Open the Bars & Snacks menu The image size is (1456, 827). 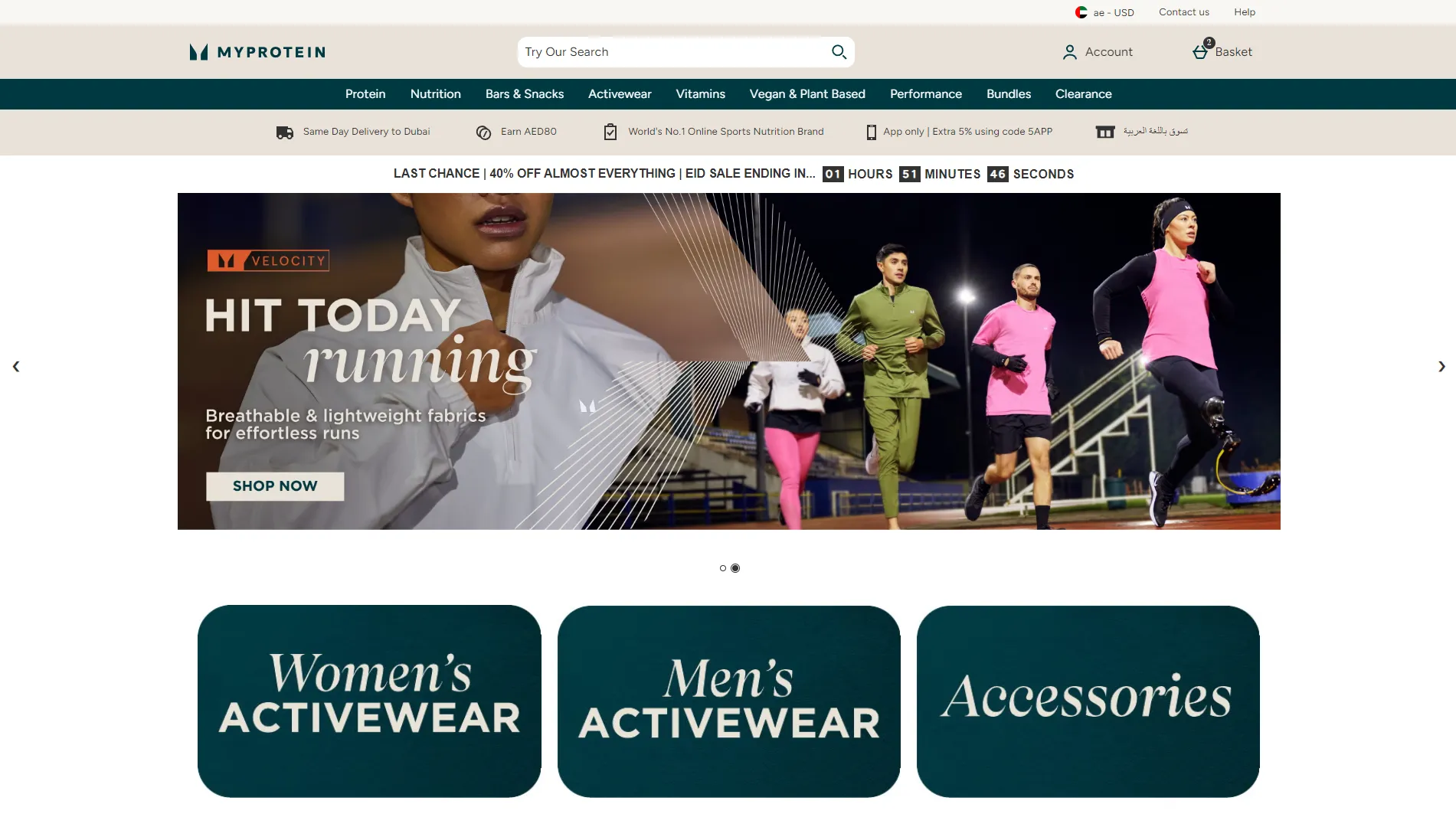point(525,94)
